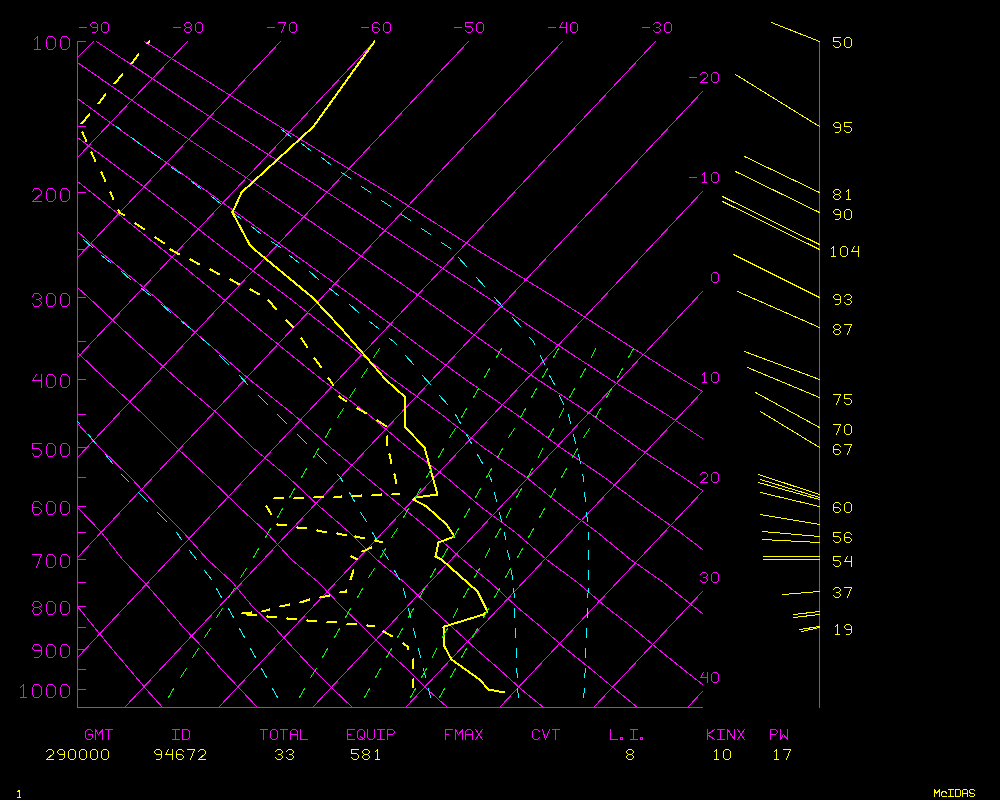Click the McIDAS label in bottom corner
The height and width of the screenshot is (800, 1000).
point(953,793)
